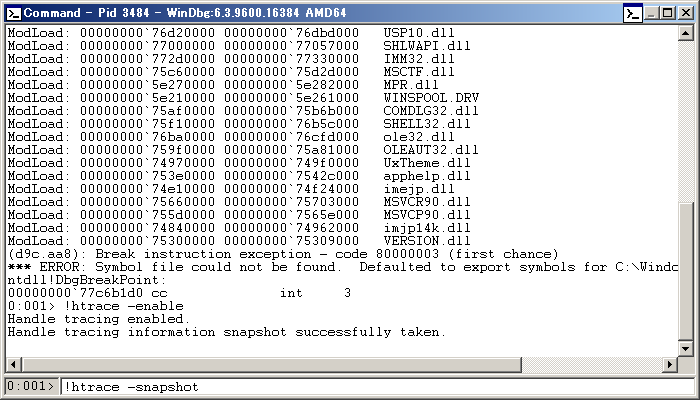Click 'Handle tracing enabled.' output line
This screenshot has width=700, height=400.
coord(99,319)
